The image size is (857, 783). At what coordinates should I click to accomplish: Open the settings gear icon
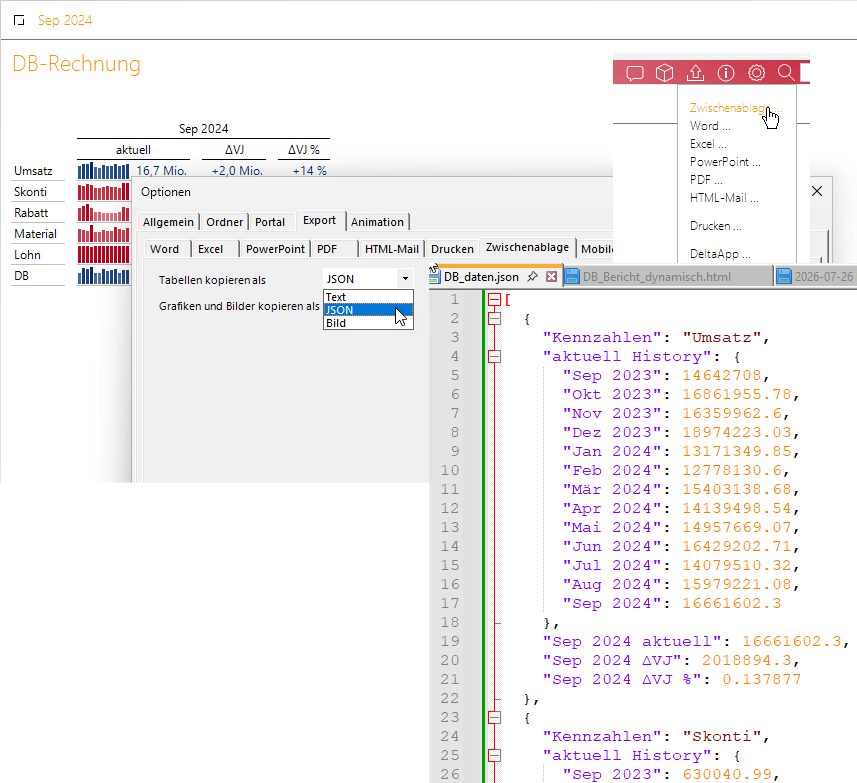pos(756,73)
